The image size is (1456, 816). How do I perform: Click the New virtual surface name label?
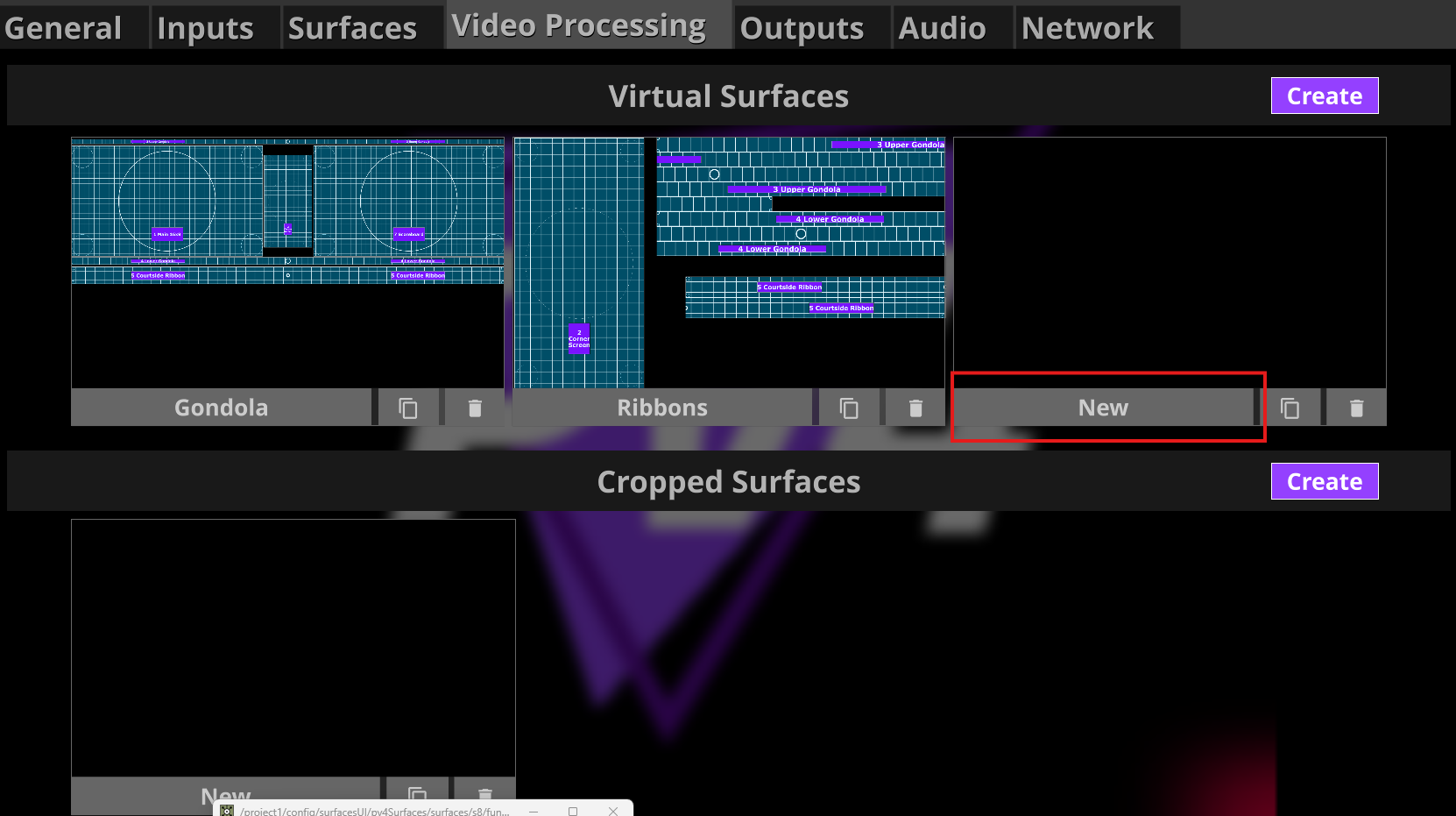pyautogui.click(x=1104, y=408)
